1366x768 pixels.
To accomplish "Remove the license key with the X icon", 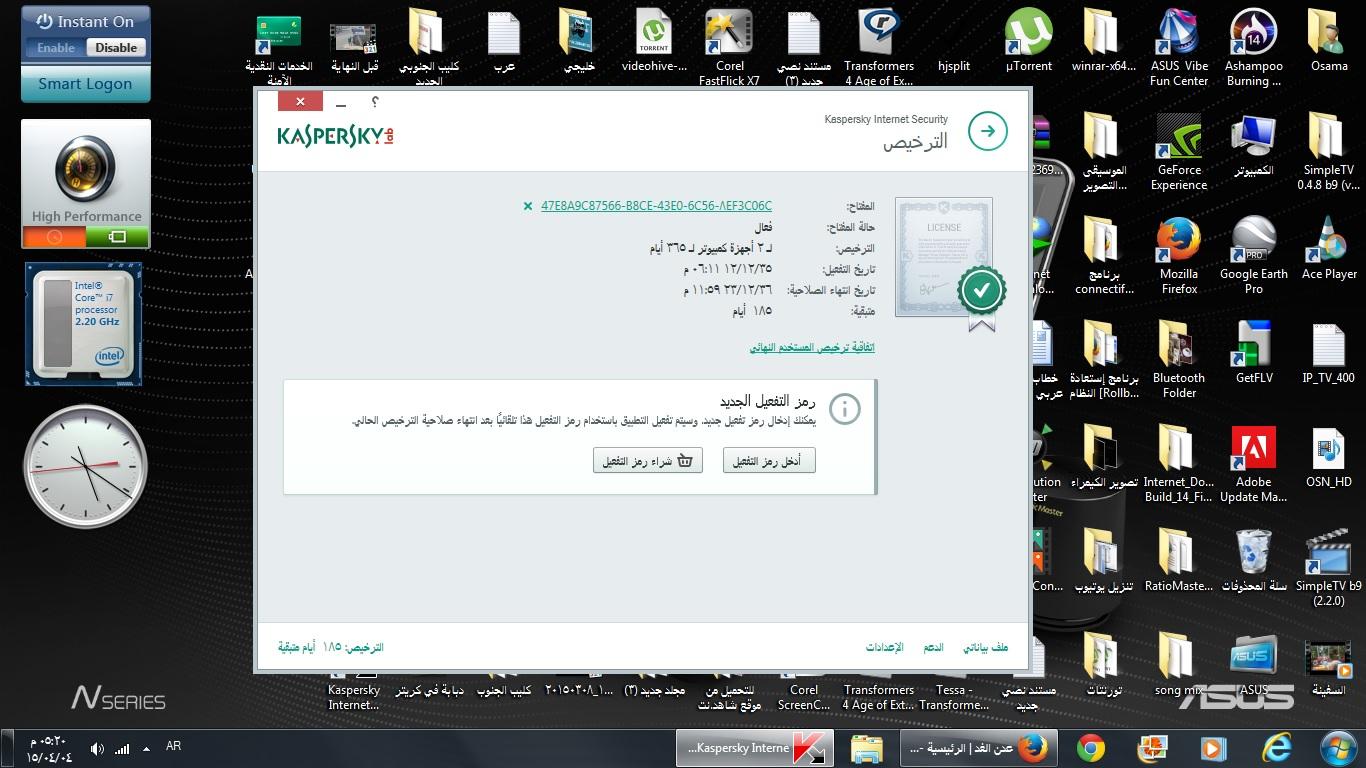I will click(x=528, y=206).
